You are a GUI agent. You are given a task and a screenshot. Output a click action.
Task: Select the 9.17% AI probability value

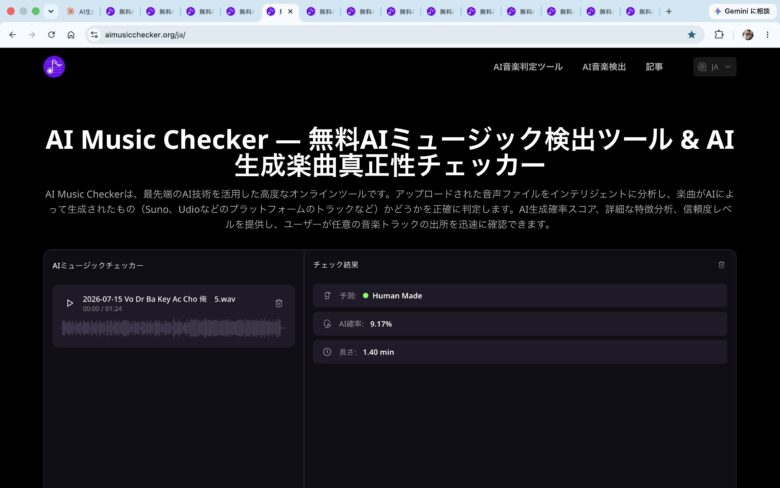tap(381, 324)
